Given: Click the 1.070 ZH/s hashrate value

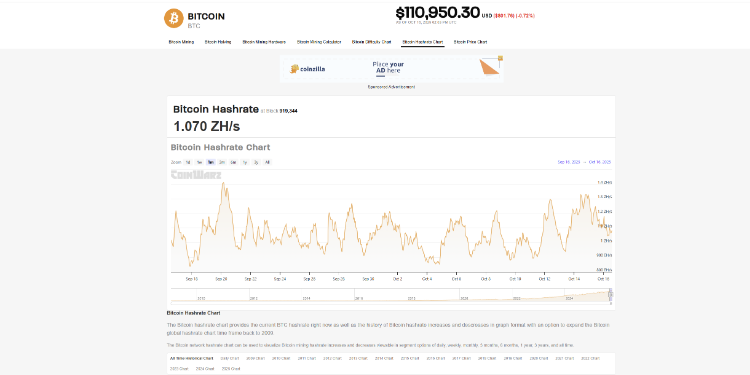Looking at the screenshot, I should point(206,126).
